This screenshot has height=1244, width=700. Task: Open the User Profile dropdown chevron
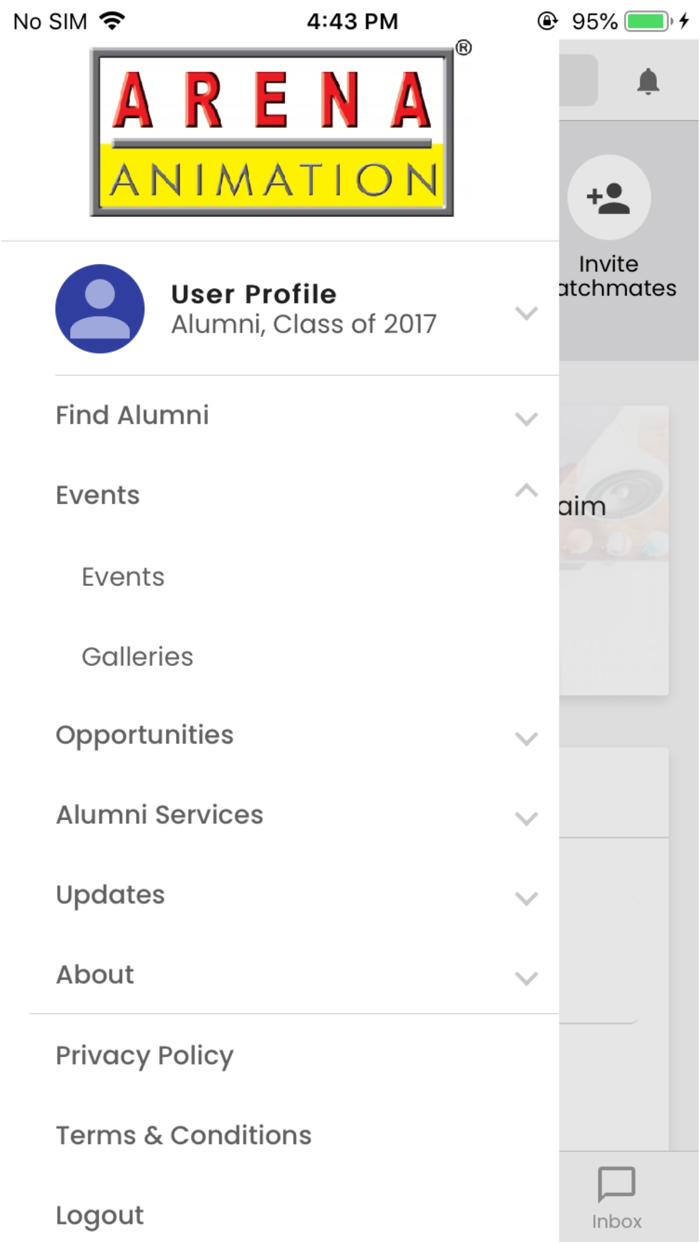[526, 313]
